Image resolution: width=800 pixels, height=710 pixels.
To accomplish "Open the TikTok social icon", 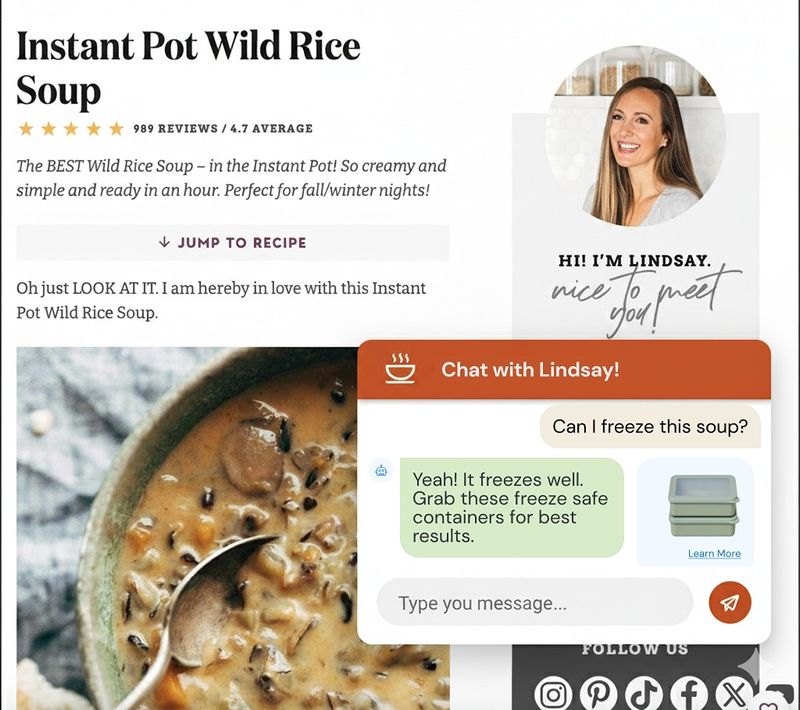I will click(643, 694).
